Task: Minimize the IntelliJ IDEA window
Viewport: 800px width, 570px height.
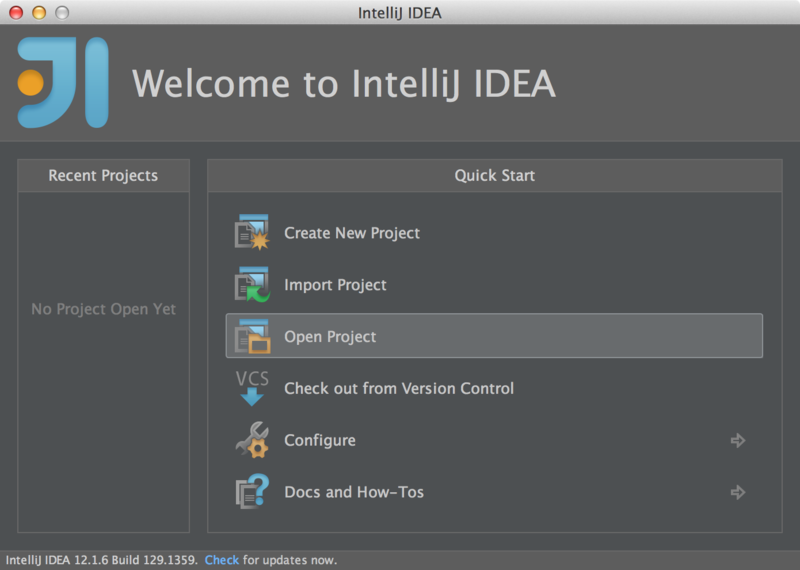Action: point(39,12)
